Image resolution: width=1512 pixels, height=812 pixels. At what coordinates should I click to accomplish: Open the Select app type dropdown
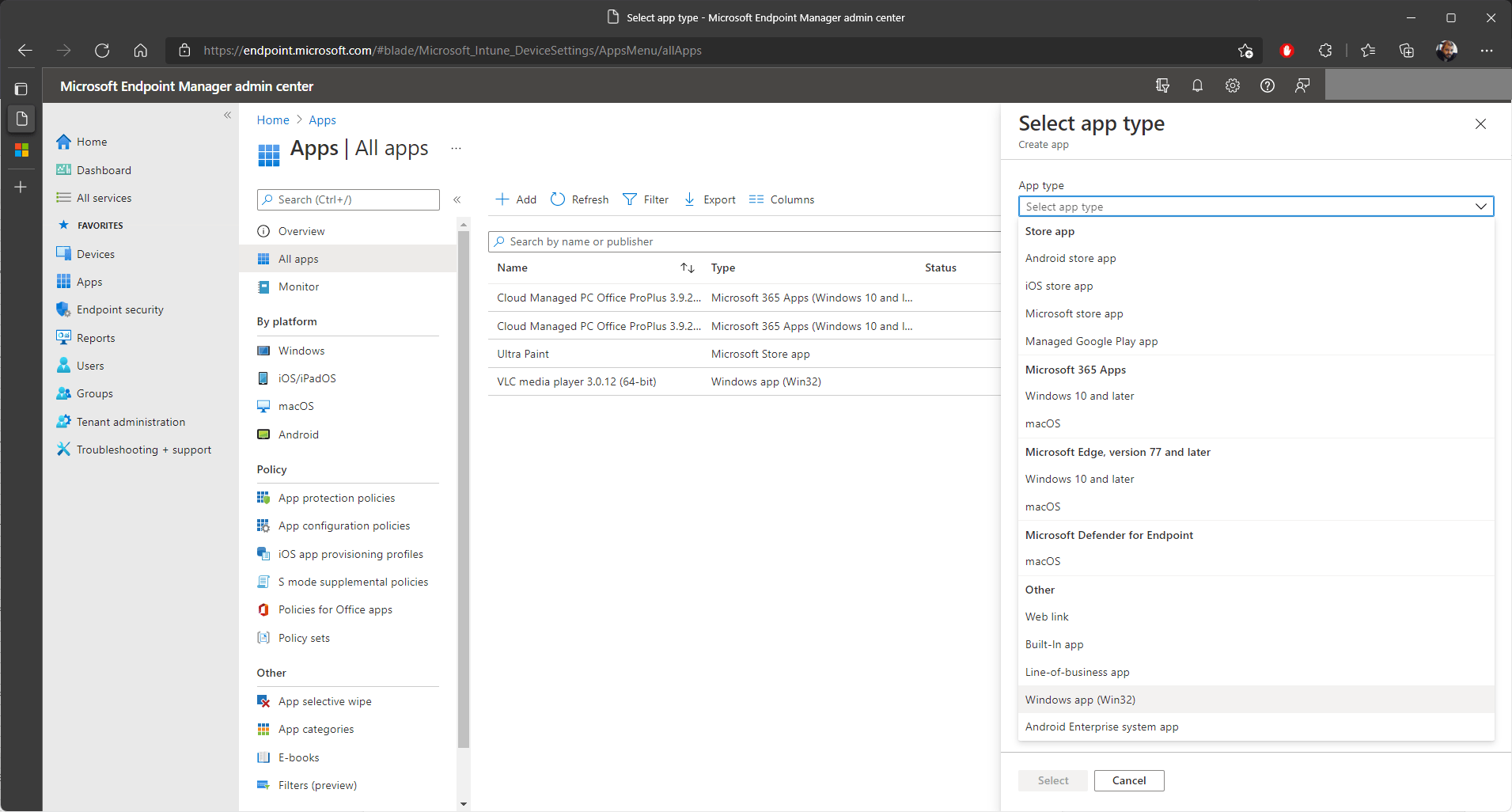pos(1256,207)
